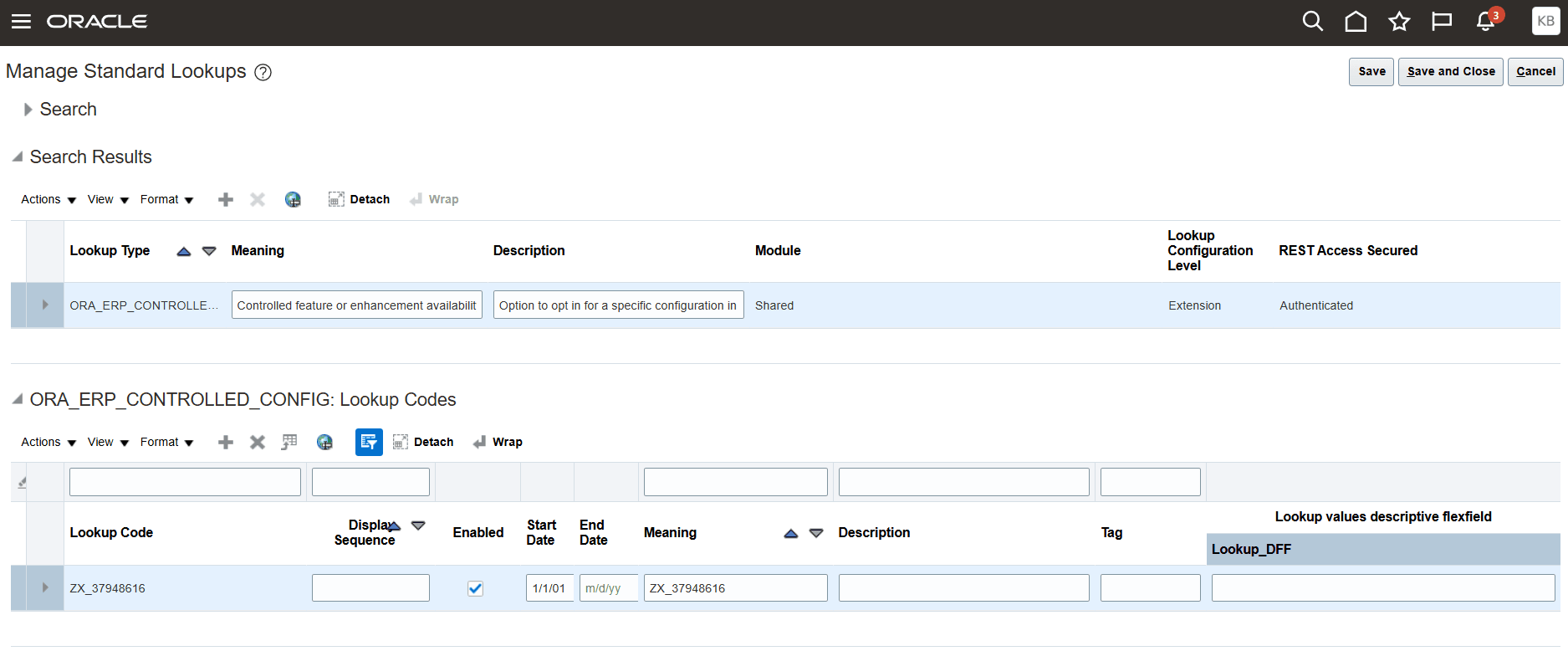Open Format menu in Lookup Codes

(166, 442)
